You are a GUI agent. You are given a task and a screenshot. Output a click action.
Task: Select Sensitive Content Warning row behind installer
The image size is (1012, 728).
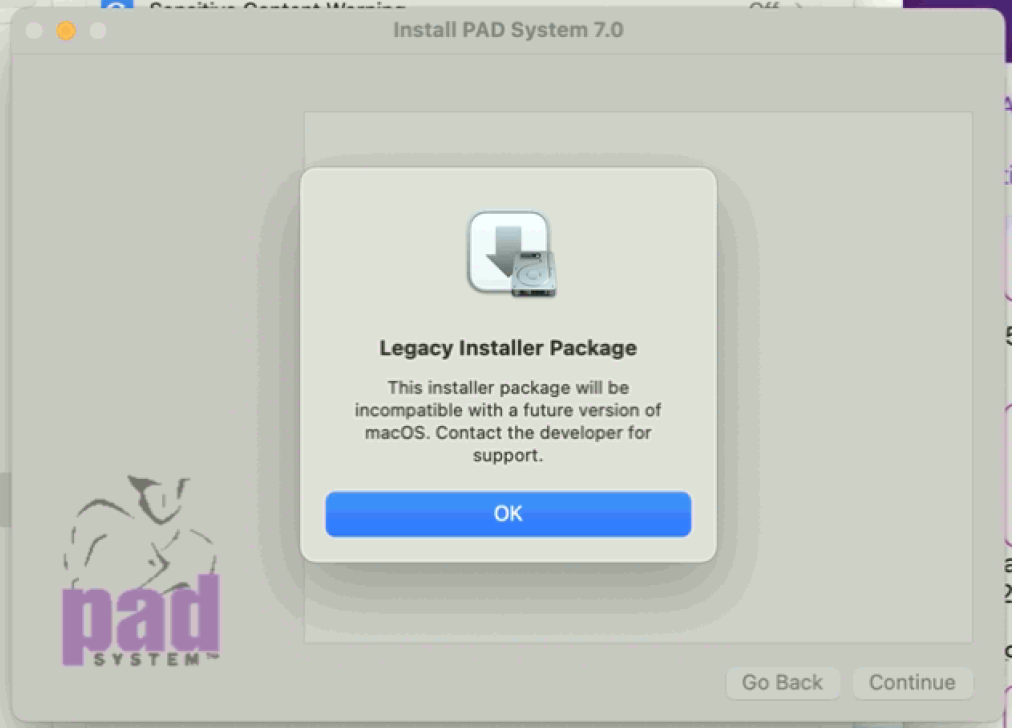[x=452, y=5]
